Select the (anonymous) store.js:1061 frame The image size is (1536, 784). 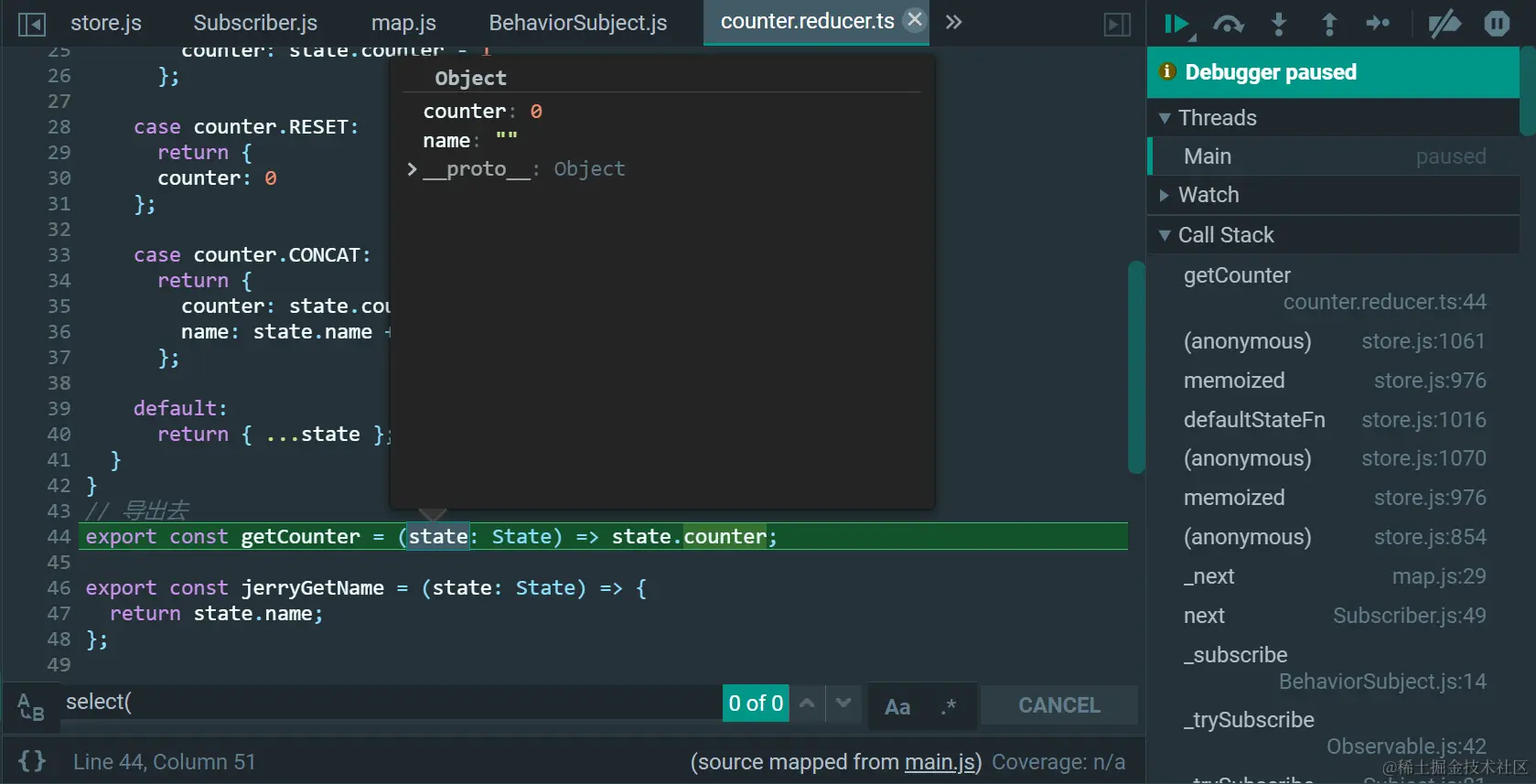(1334, 341)
